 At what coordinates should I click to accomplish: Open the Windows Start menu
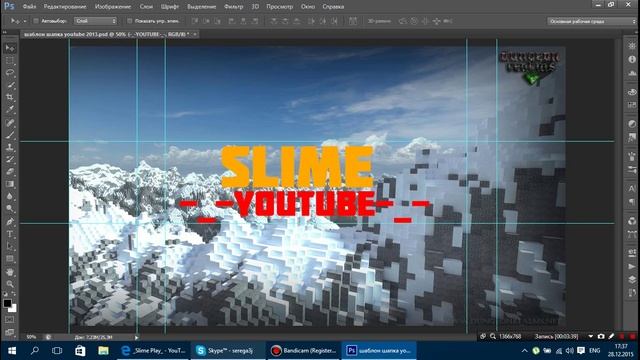[x=11, y=351]
